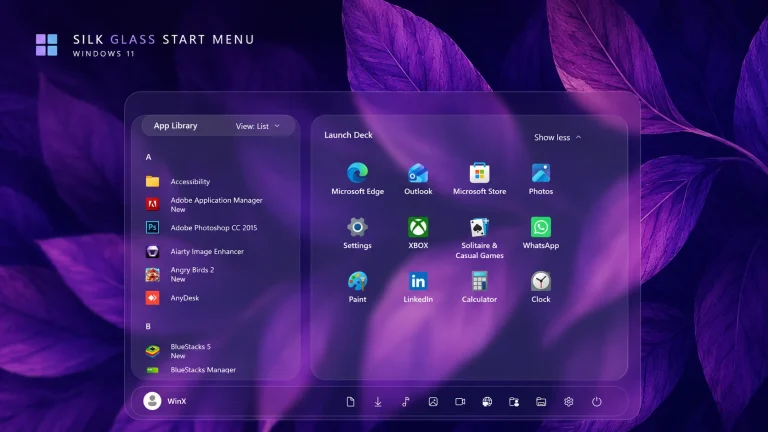Select the App Library tab label
Viewport: 768px width, 432px height.
(175, 125)
